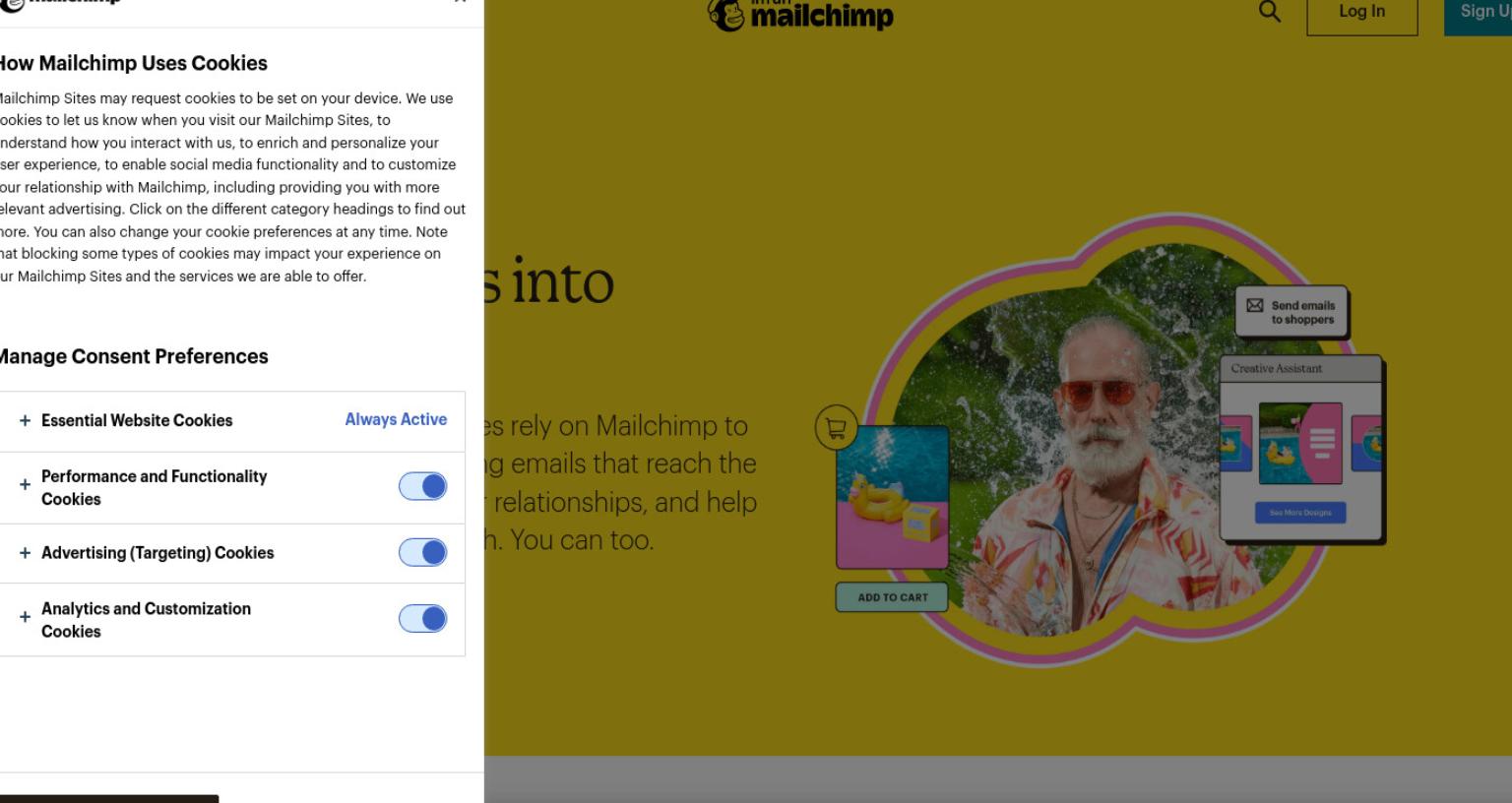Click the Mailchimp logo in page header
The width and height of the screenshot is (1512, 803).
click(x=800, y=14)
